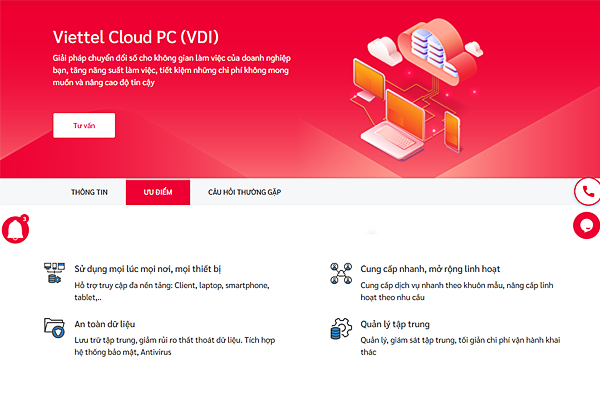This screenshot has height=400, width=600.
Task: Click text 'Hỗ trợ truy cập đa nền tảng'
Action: coord(123,285)
